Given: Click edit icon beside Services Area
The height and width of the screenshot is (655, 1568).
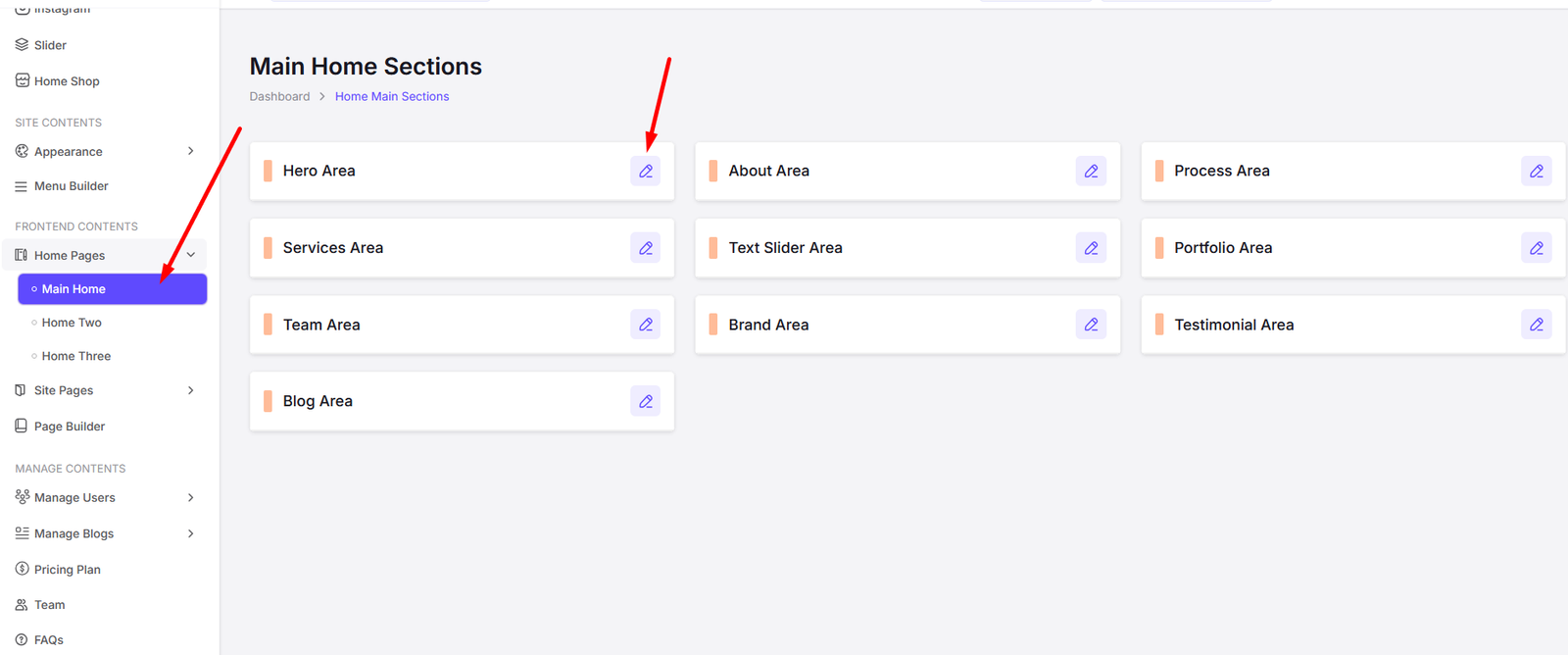Looking at the screenshot, I should click(645, 248).
